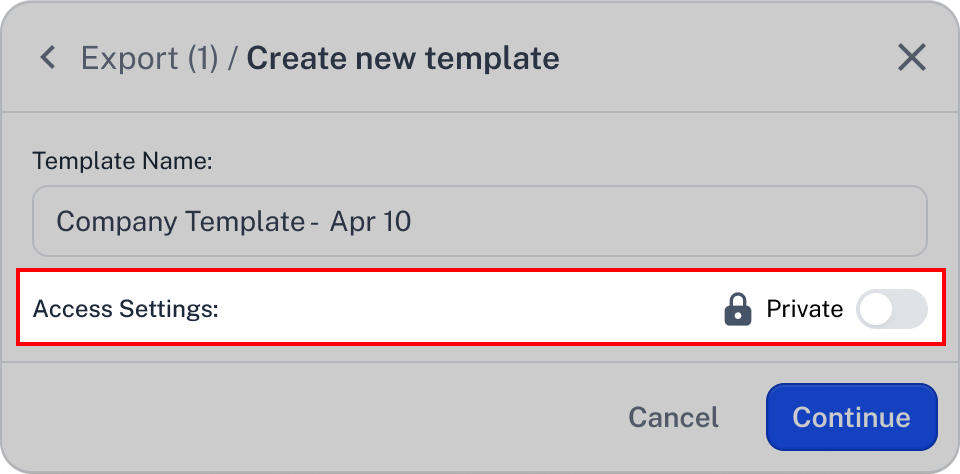Screen dimensions: 960x474
Task: Cancel template creation
Action: (673, 418)
